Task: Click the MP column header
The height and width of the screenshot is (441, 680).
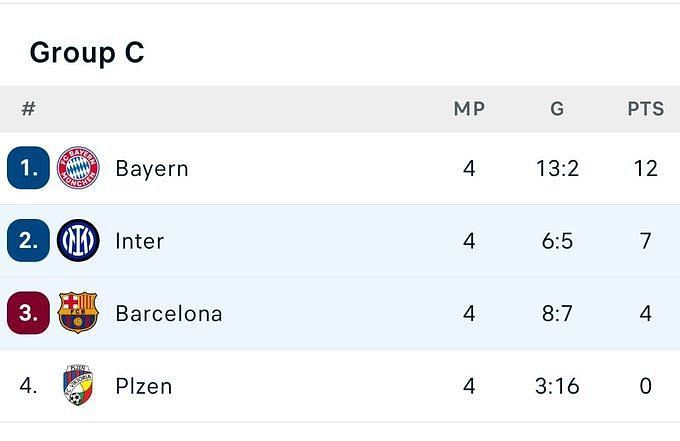Action: pos(469,108)
